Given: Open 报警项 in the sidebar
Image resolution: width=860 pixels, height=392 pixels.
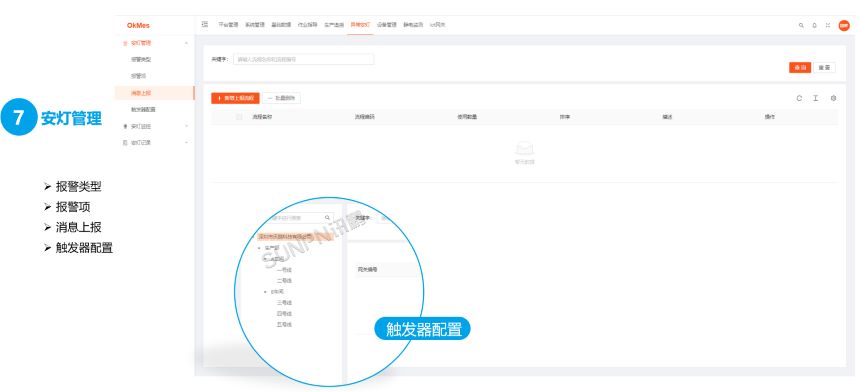Looking at the screenshot, I should point(138,76).
